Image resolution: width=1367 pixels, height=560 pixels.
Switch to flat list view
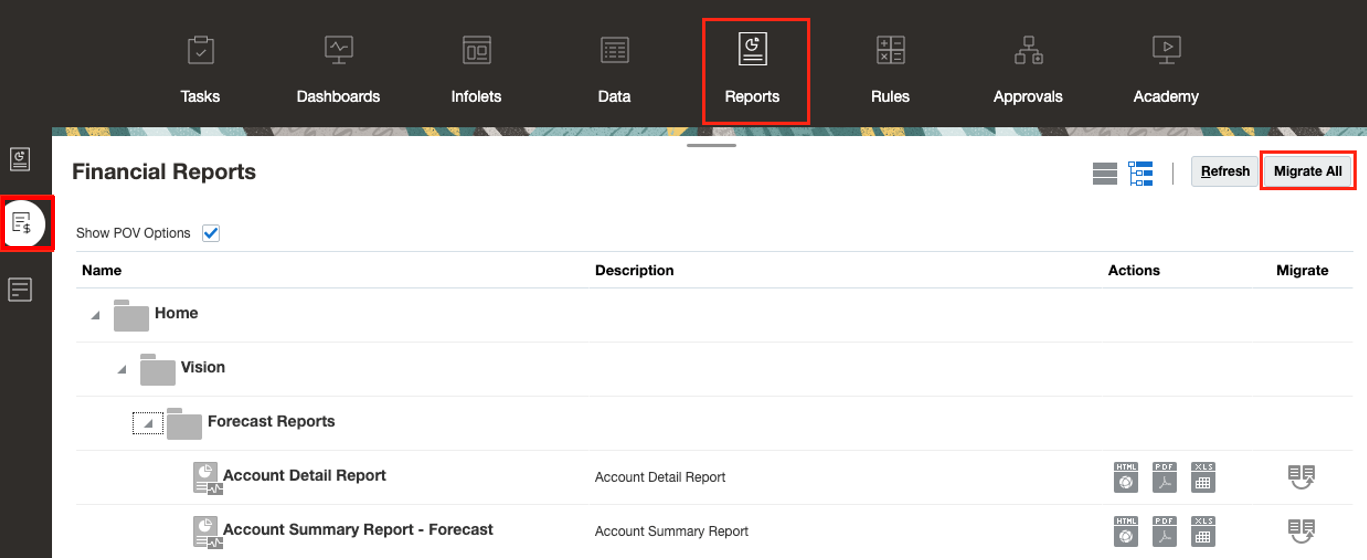1104,173
